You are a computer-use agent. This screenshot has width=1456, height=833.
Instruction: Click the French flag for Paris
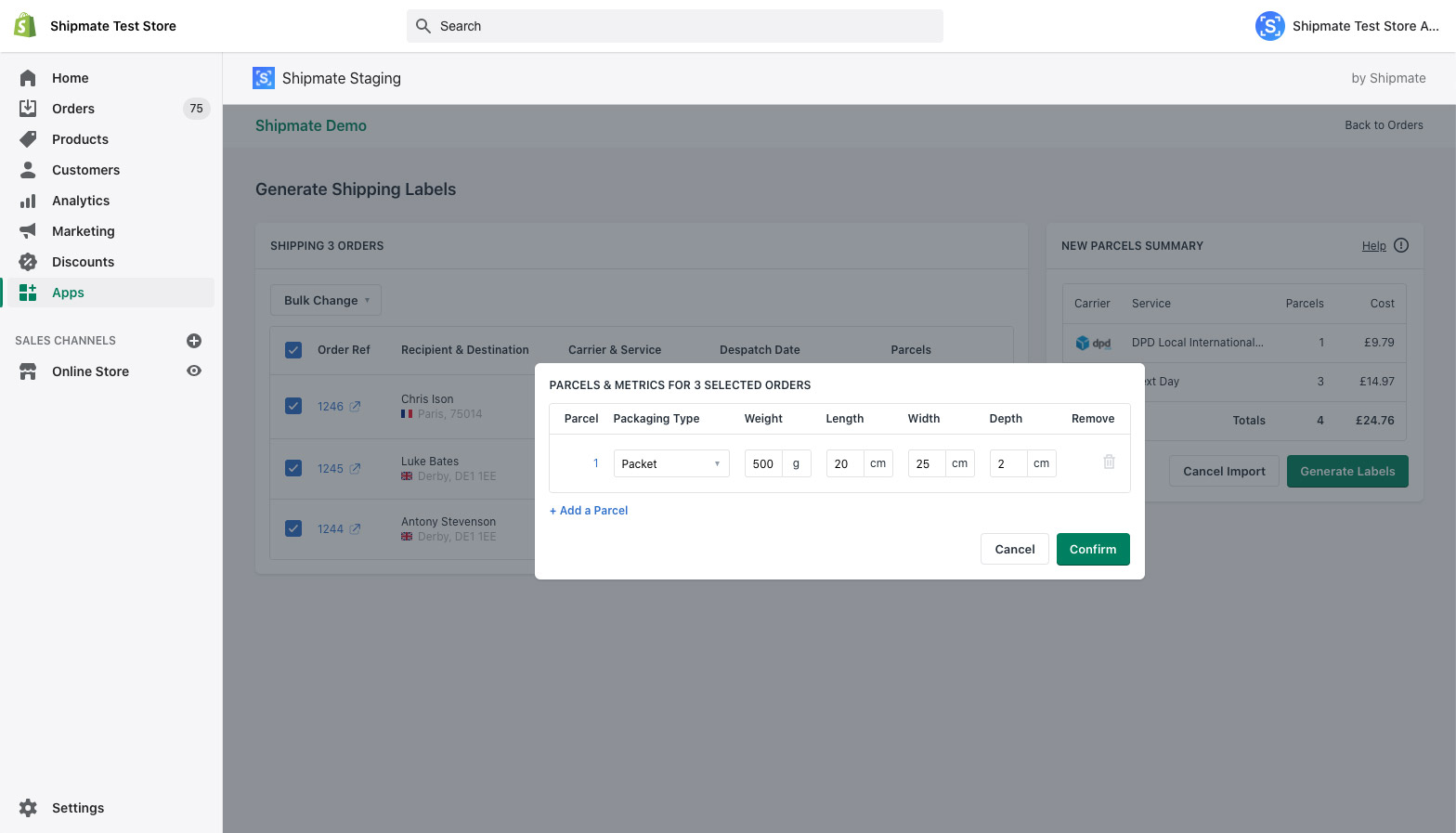[407, 414]
